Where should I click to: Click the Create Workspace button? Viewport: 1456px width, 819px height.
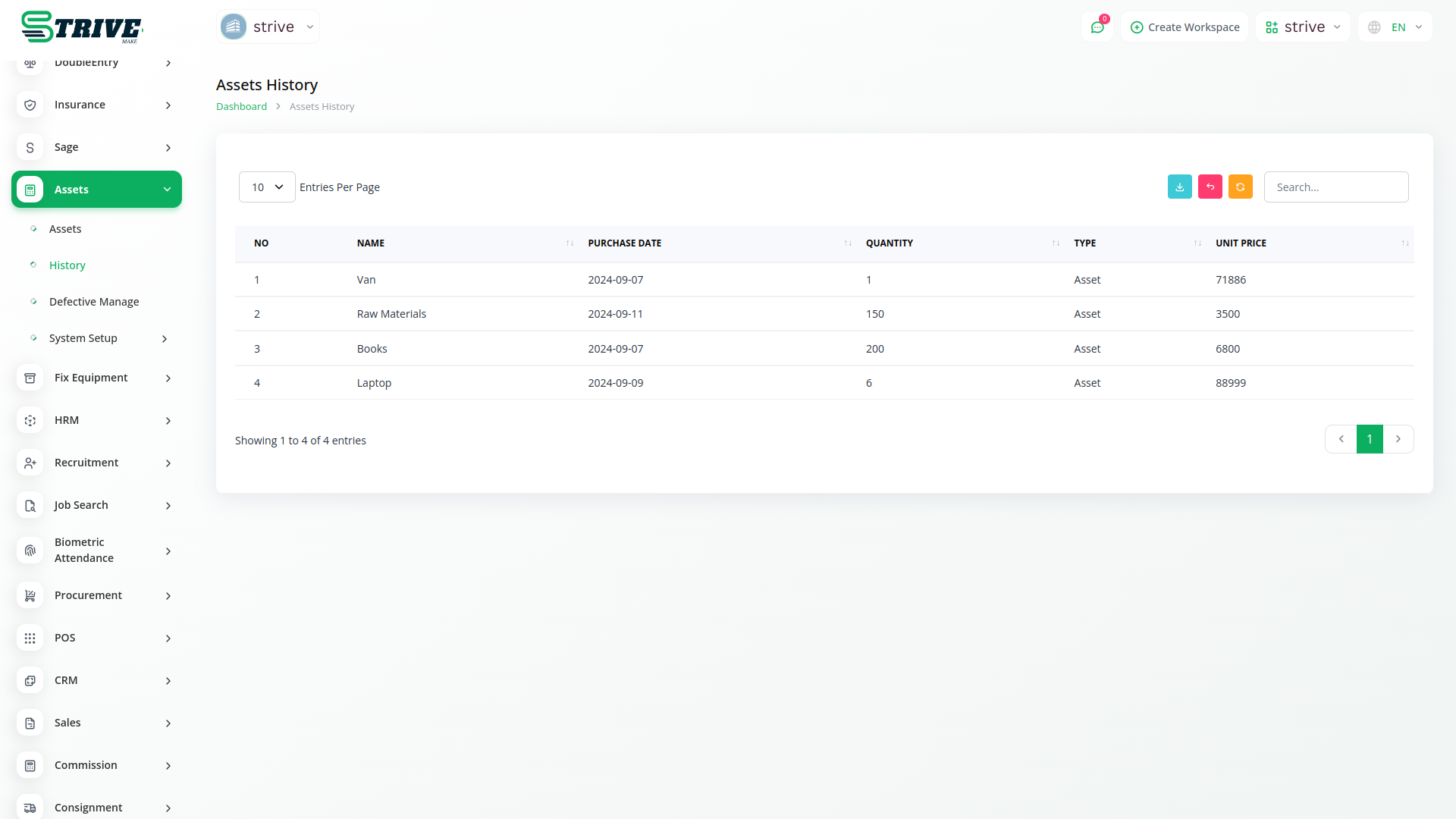pyautogui.click(x=1185, y=27)
